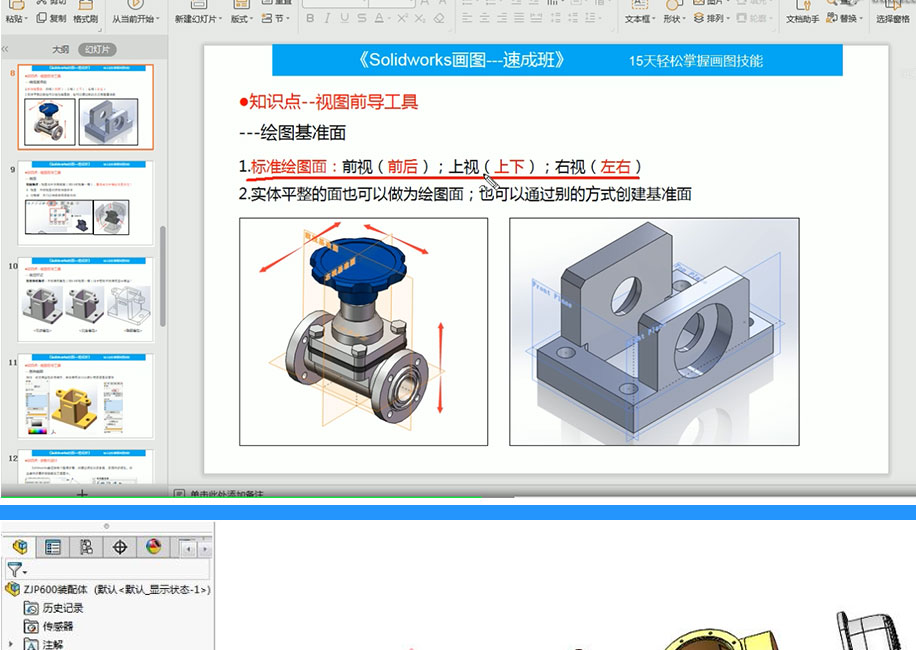This screenshot has width=916, height=650.
Task: Select slide 11 thumbnail
Action: click(x=85, y=395)
